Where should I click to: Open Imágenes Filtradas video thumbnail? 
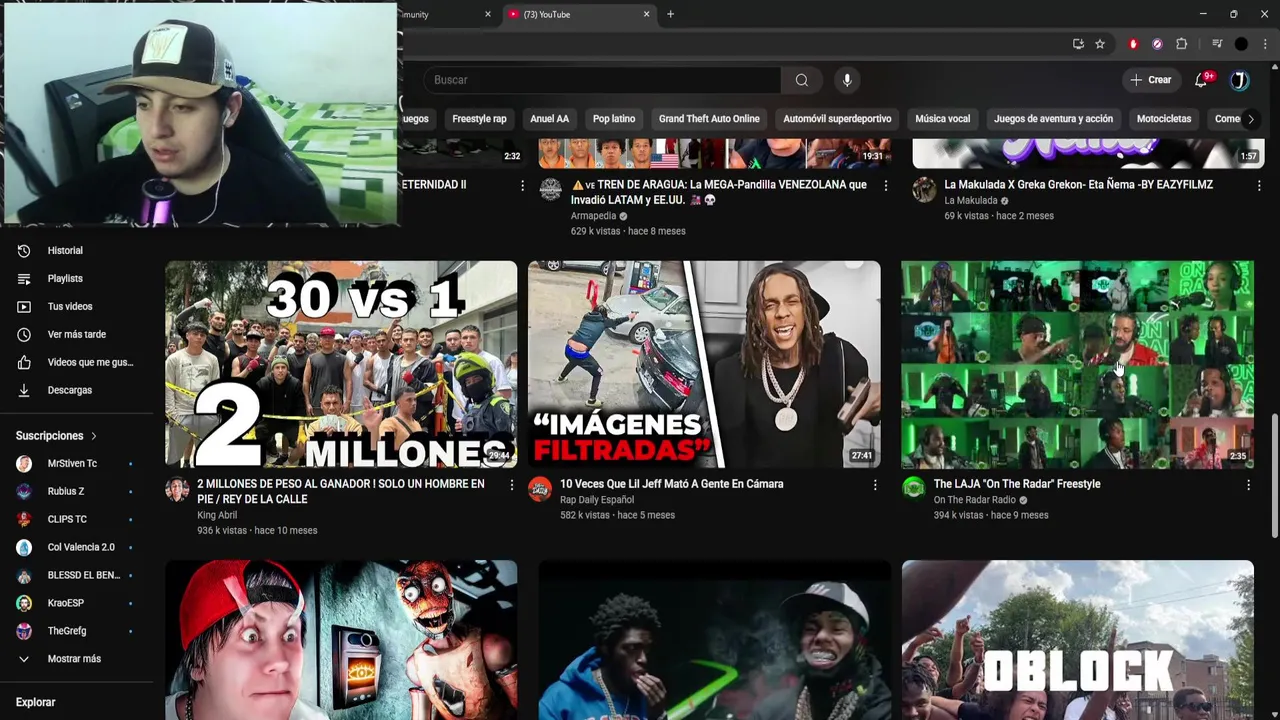[x=704, y=364]
